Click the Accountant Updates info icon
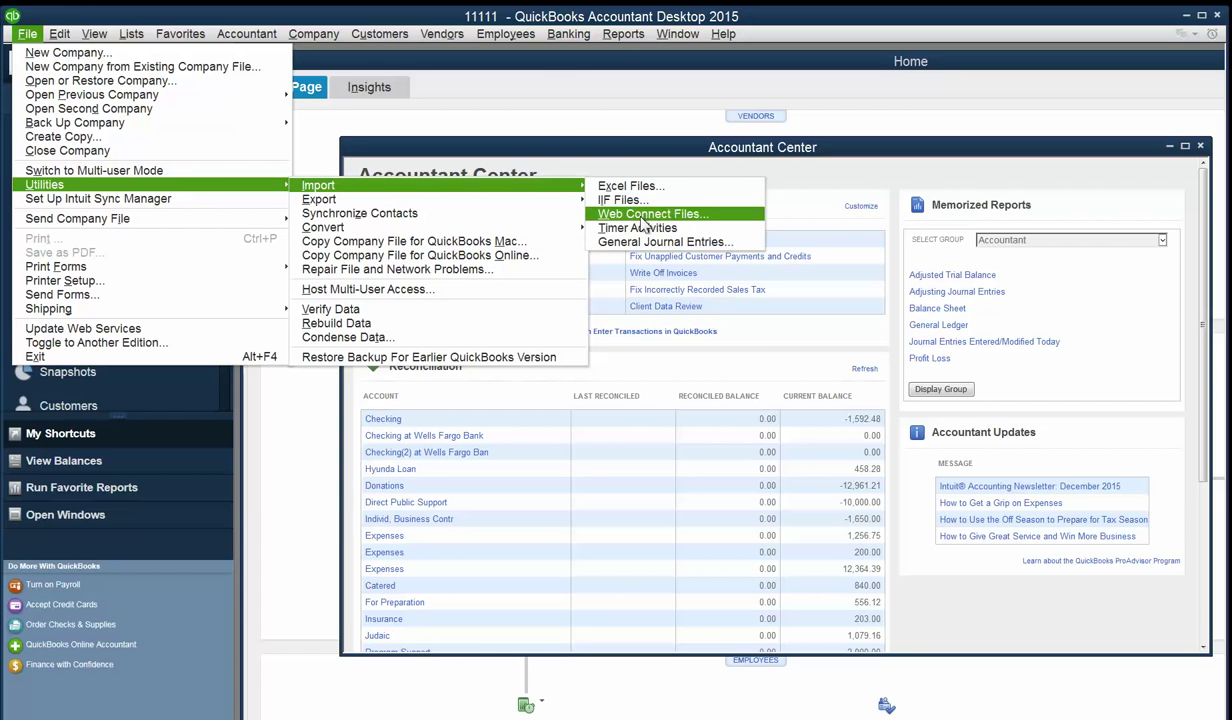This screenshot has width=1232, height=720. tap(917, 432)
